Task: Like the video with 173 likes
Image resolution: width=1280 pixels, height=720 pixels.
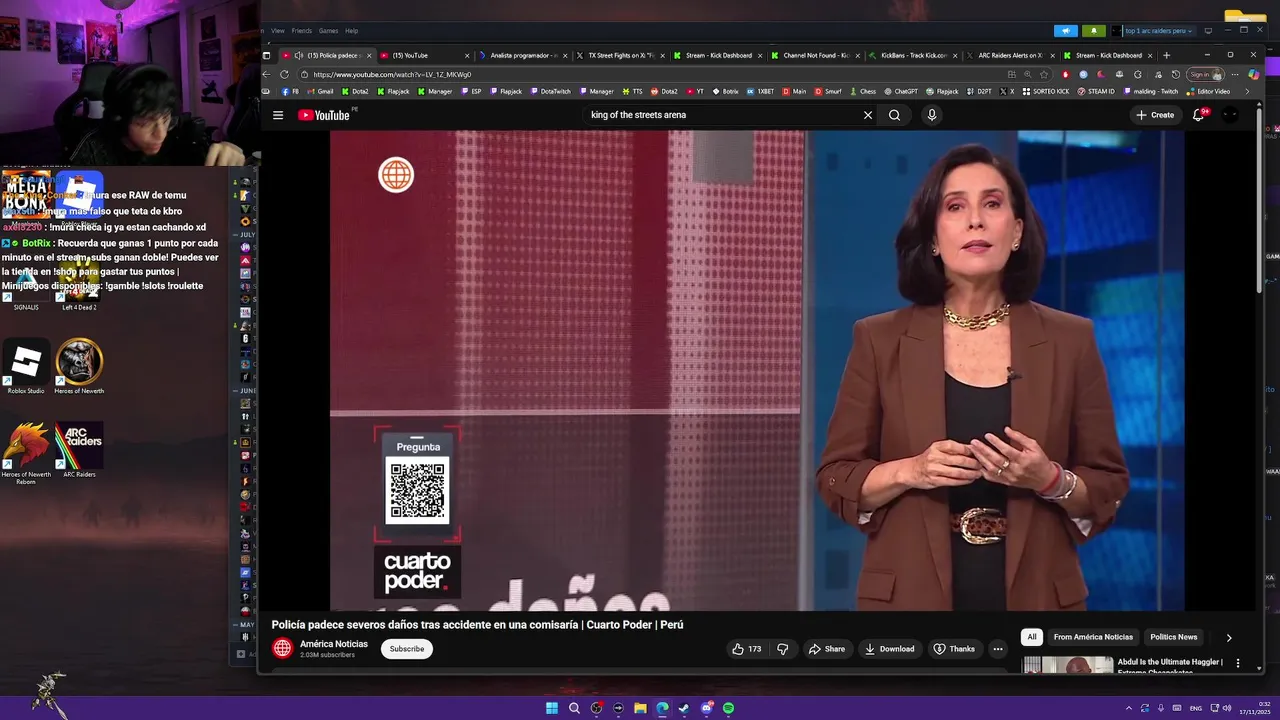Action: (747, 649)
